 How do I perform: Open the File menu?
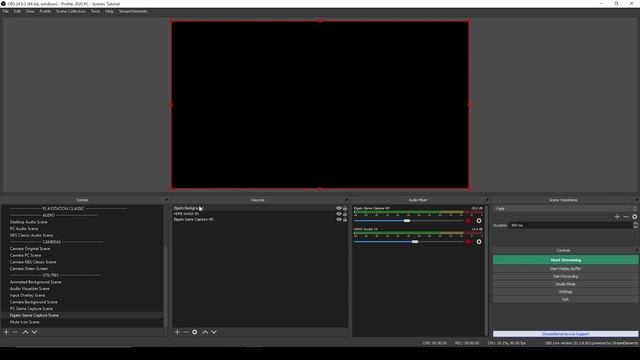(5, 11)
